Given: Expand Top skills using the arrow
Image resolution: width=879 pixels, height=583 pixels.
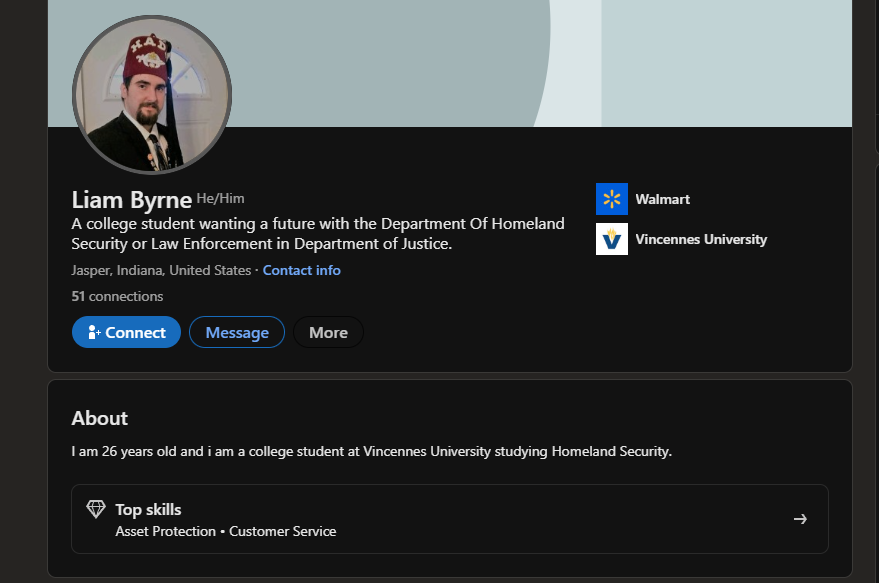Looking at the screenshot, I should (x=800, y=519).
